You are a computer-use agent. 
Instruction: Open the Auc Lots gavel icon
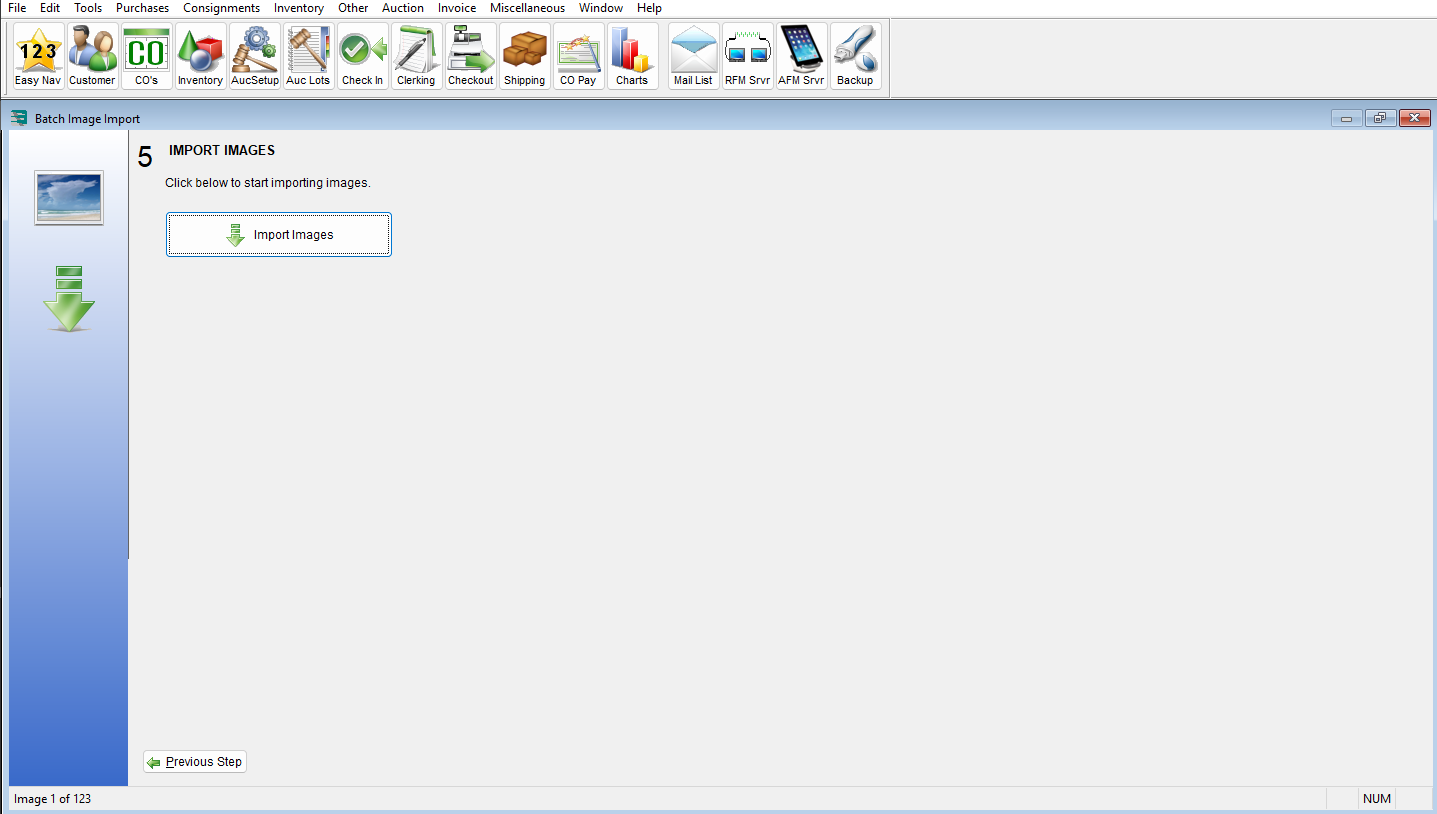pos(308,56)
